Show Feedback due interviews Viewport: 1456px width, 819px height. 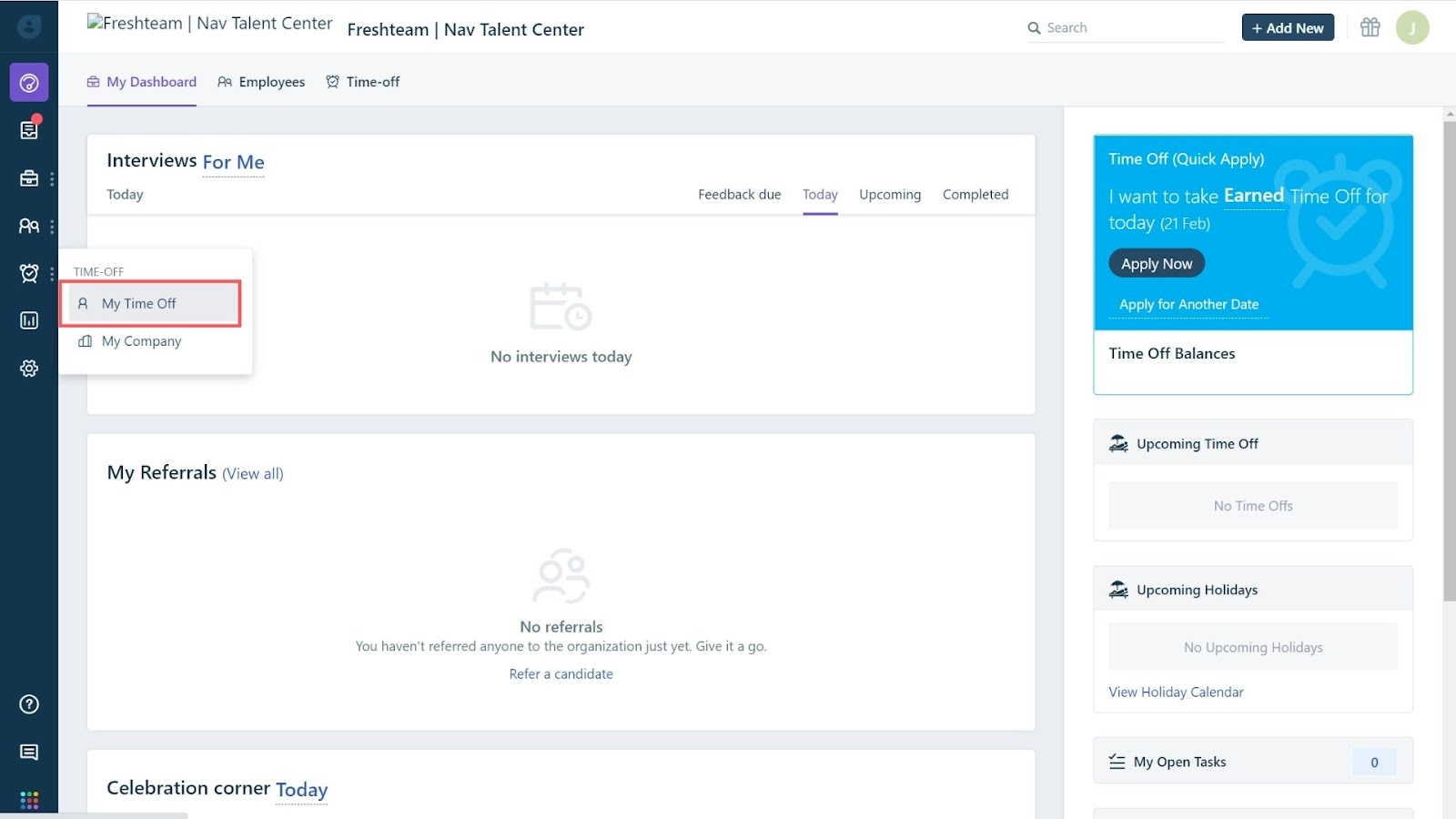click(740, 195)
